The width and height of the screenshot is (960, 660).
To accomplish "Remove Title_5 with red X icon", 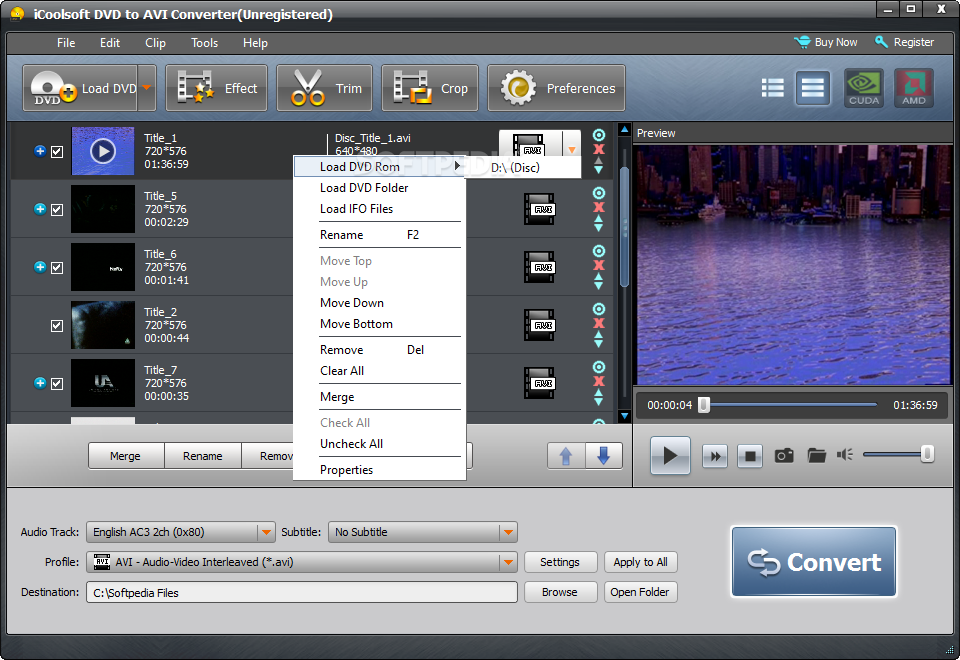I will click(599, 207).
